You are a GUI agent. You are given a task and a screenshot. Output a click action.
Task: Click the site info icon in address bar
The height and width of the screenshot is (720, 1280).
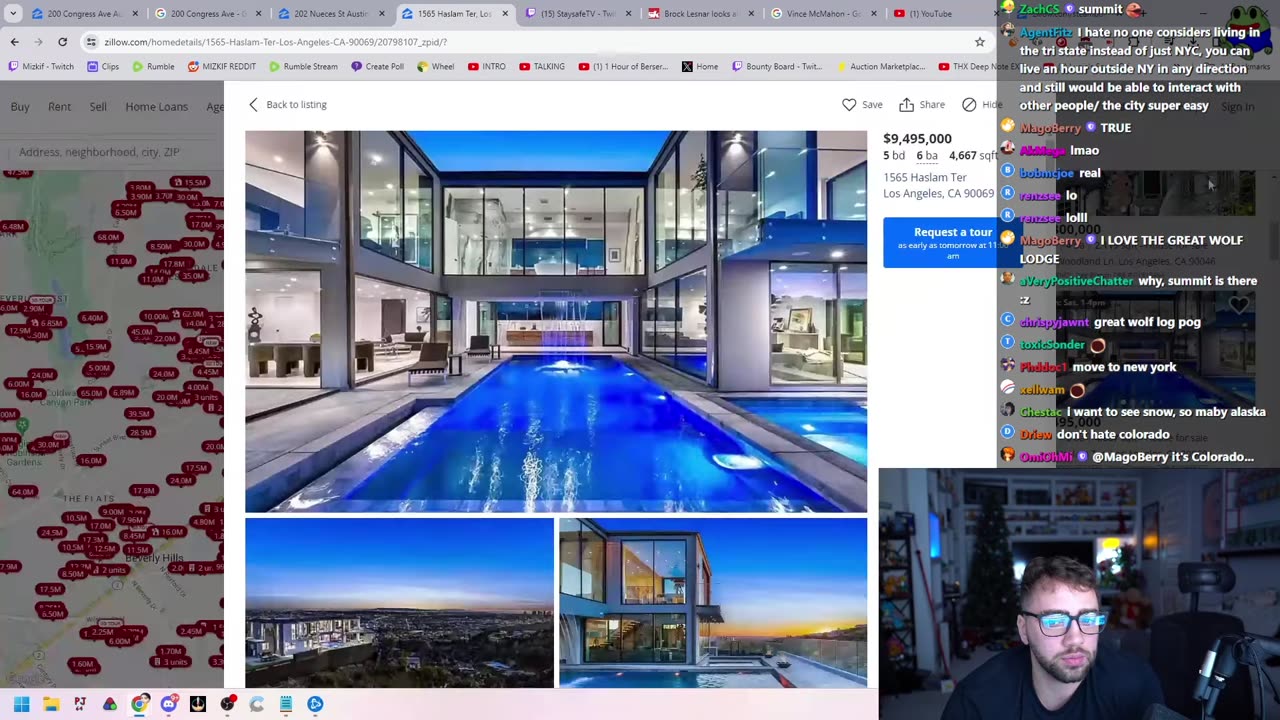(91, 42)
